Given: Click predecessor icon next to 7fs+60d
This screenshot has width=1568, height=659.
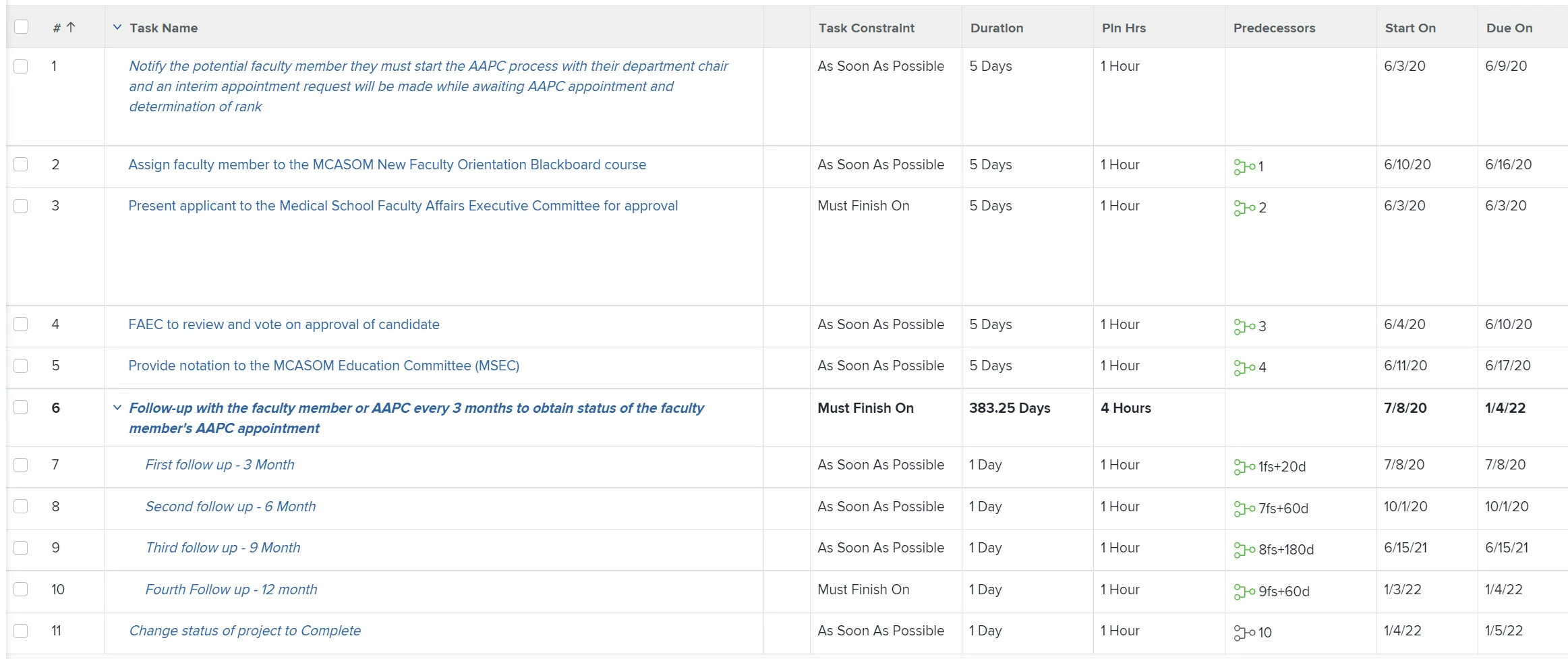Looking at the screenshot, I should click(x=1244, y=509).
